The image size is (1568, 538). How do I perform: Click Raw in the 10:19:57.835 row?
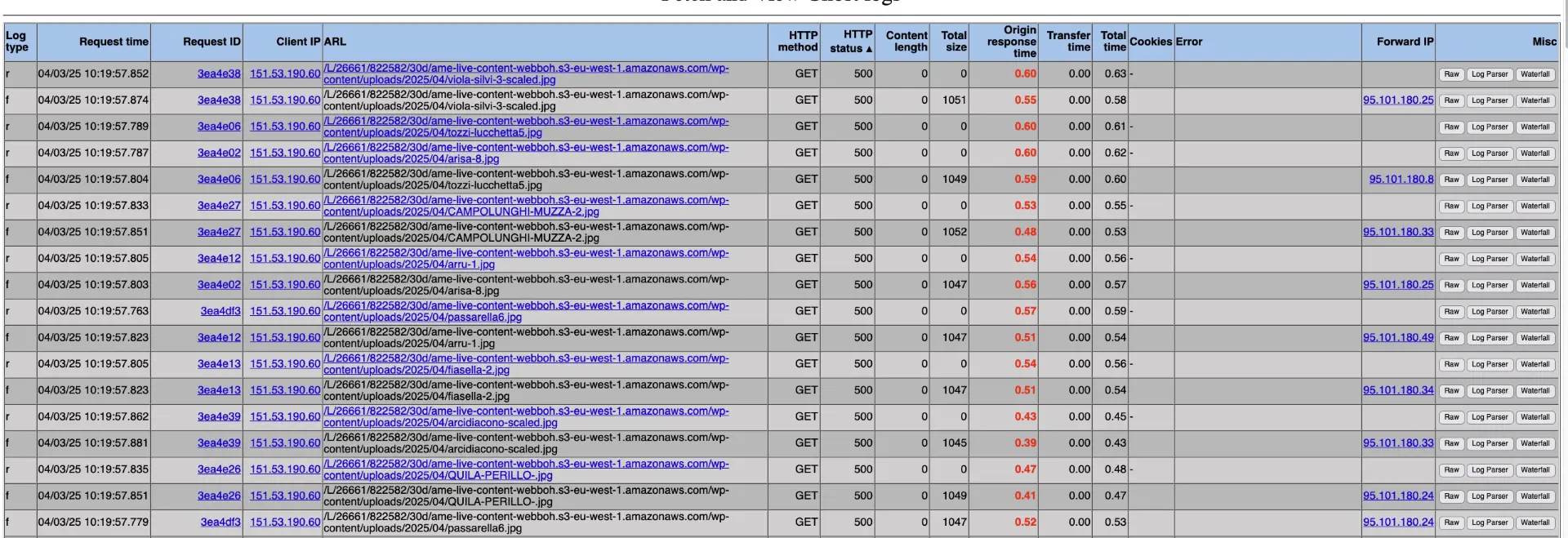pyautogui.click(x=1451, y=470)
